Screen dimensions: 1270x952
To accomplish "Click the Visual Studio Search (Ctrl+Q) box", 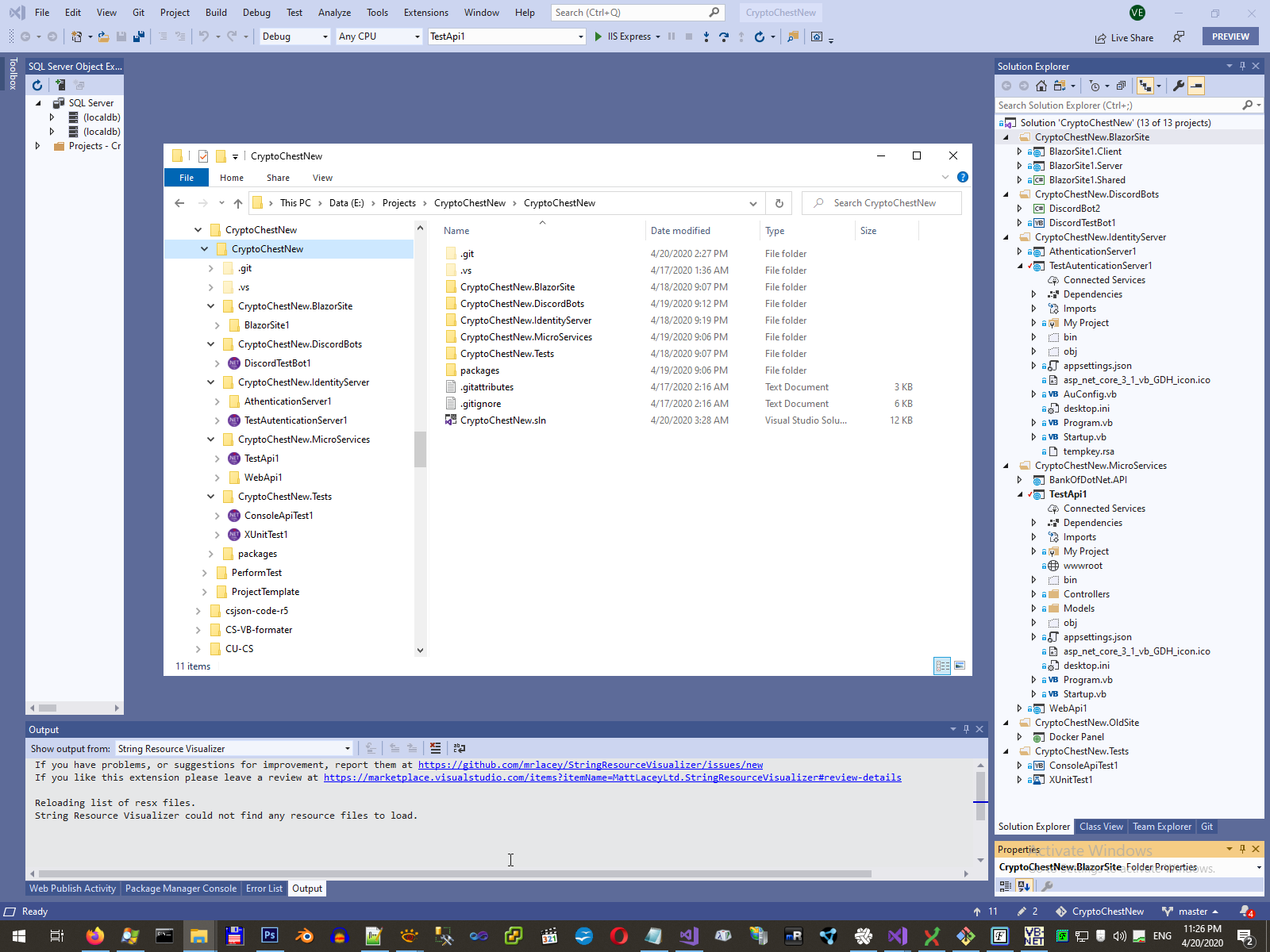I will (637, 13).
